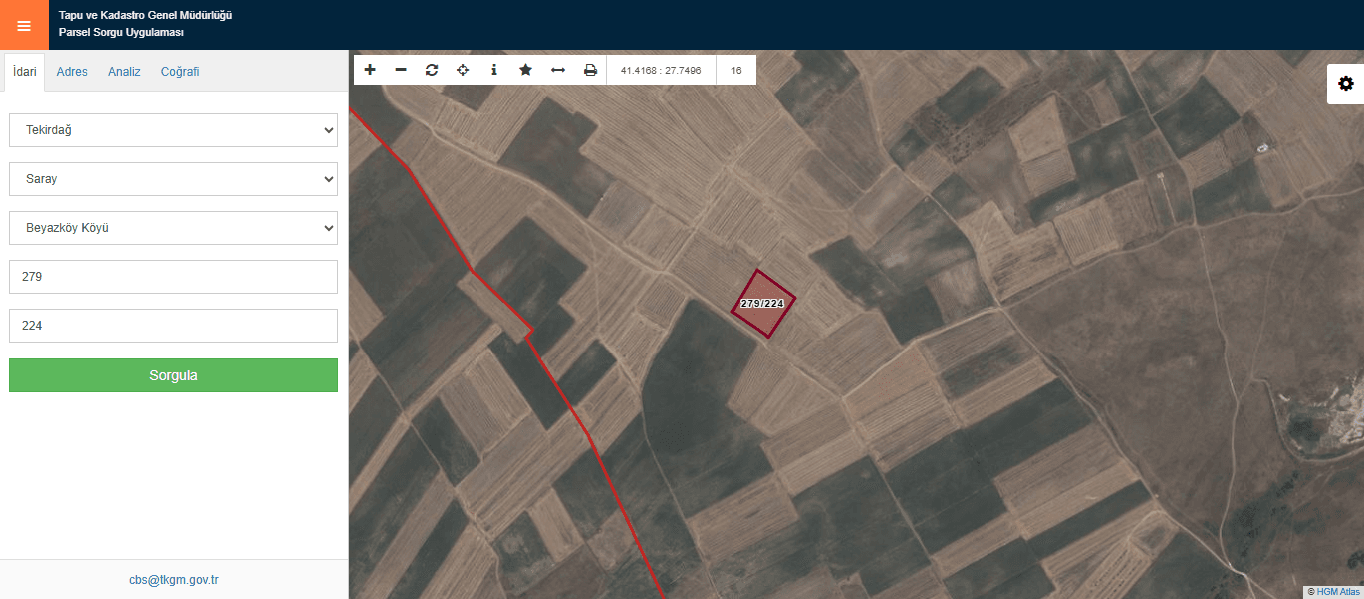Follow the HGM Atlas attribution link
The height and width of the screenshot is (599, 1364).
(1338, 592)
